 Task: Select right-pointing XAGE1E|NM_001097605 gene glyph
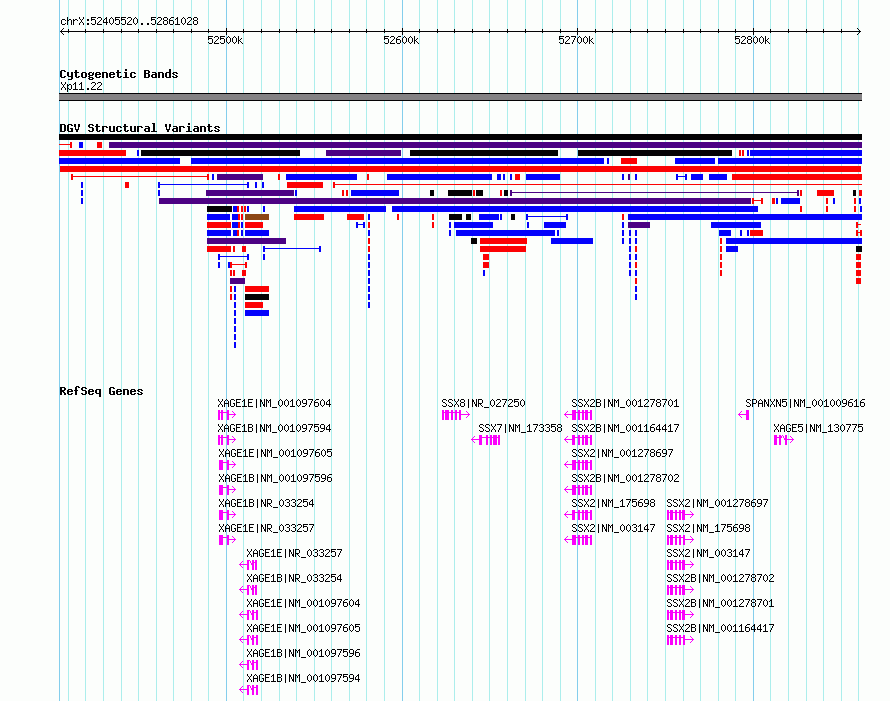tap(227, 465)
